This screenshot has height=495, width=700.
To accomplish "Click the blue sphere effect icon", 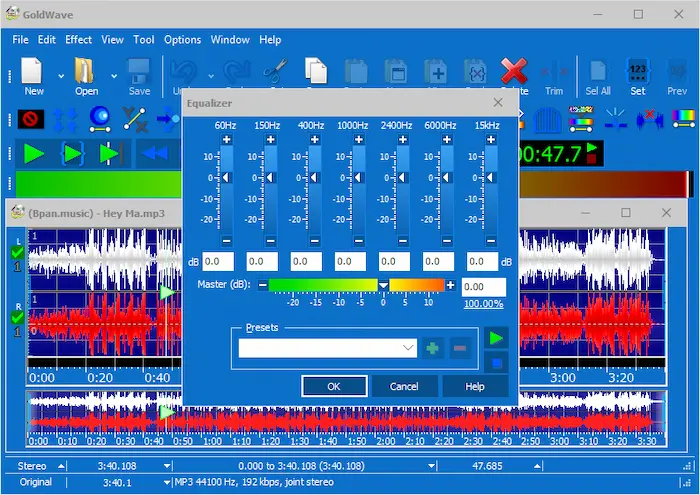I will pos(100,119).
